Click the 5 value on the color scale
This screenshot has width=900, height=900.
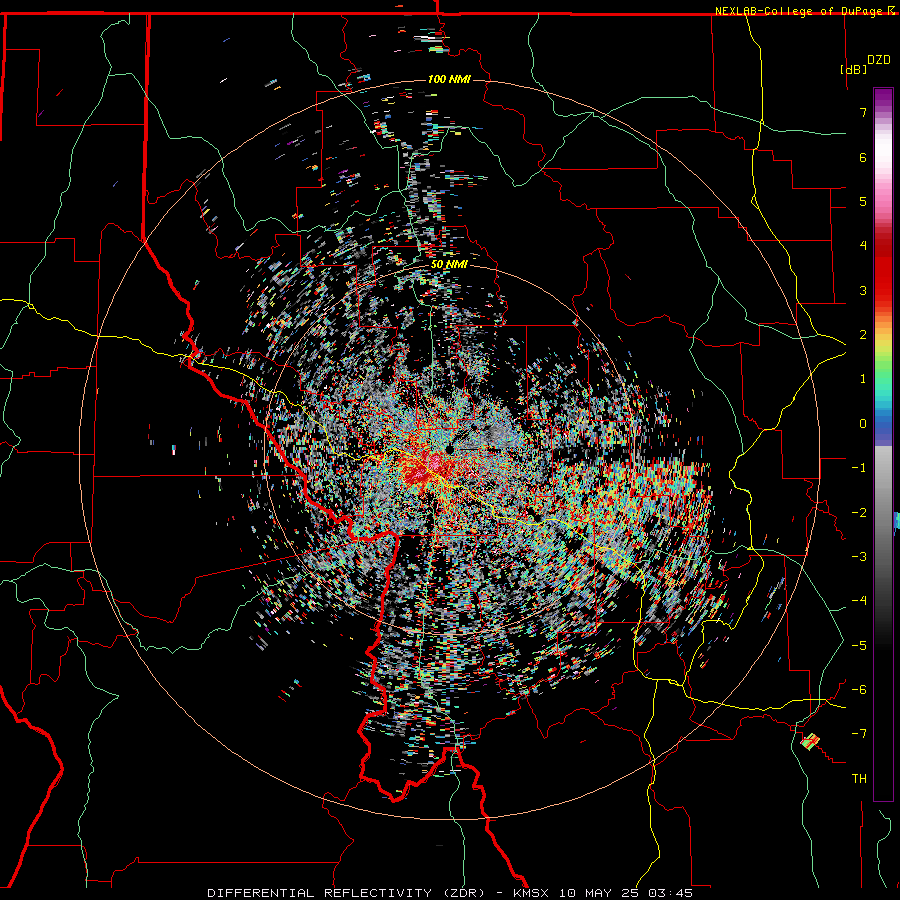pyautogui.click(x=863, y=201)
